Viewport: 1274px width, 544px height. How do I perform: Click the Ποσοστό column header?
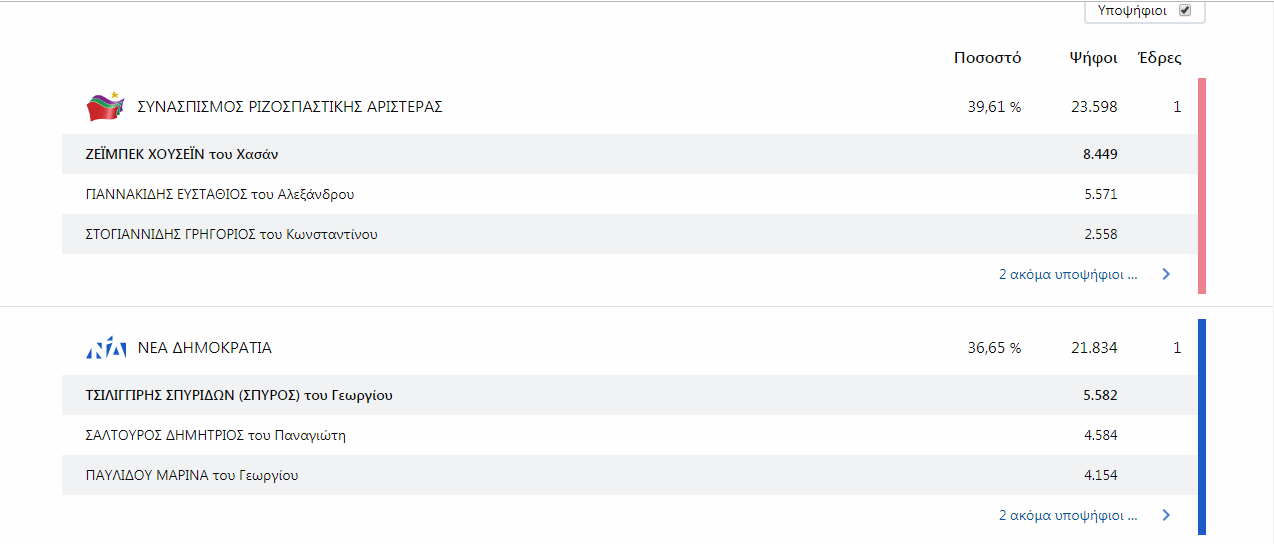pos(987,58)
